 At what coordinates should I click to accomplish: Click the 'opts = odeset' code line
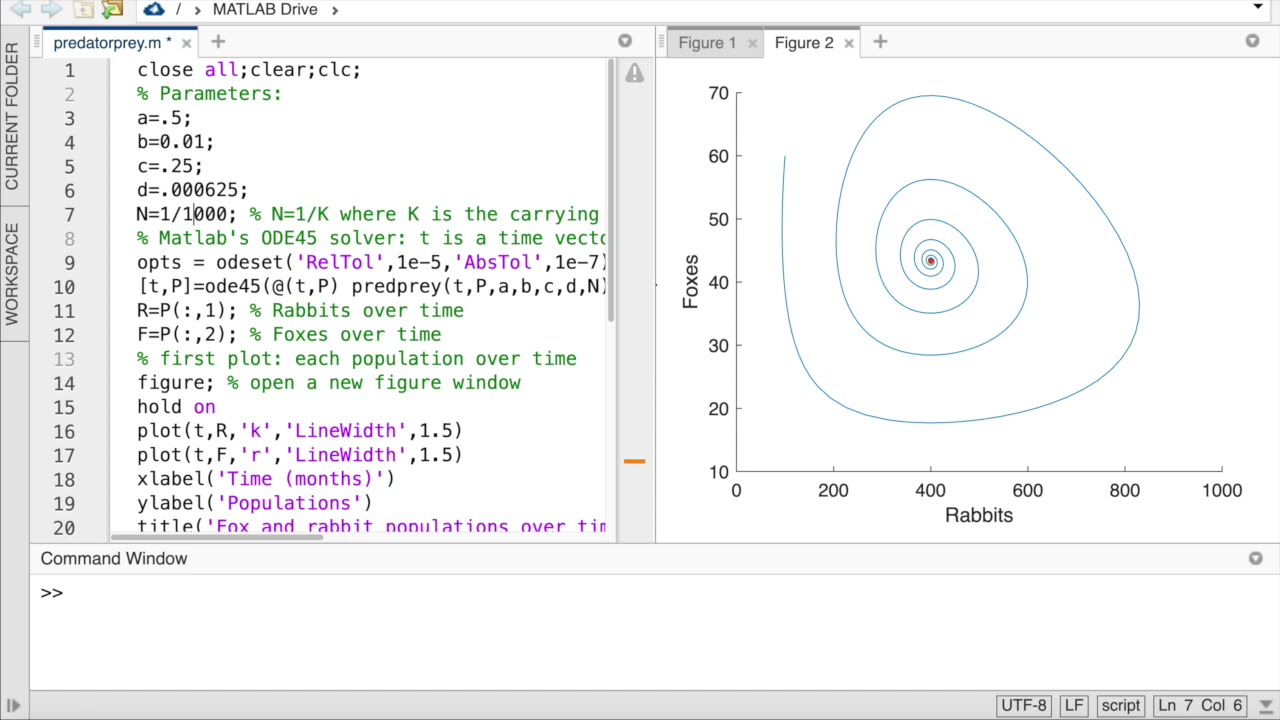click(372, 262)
